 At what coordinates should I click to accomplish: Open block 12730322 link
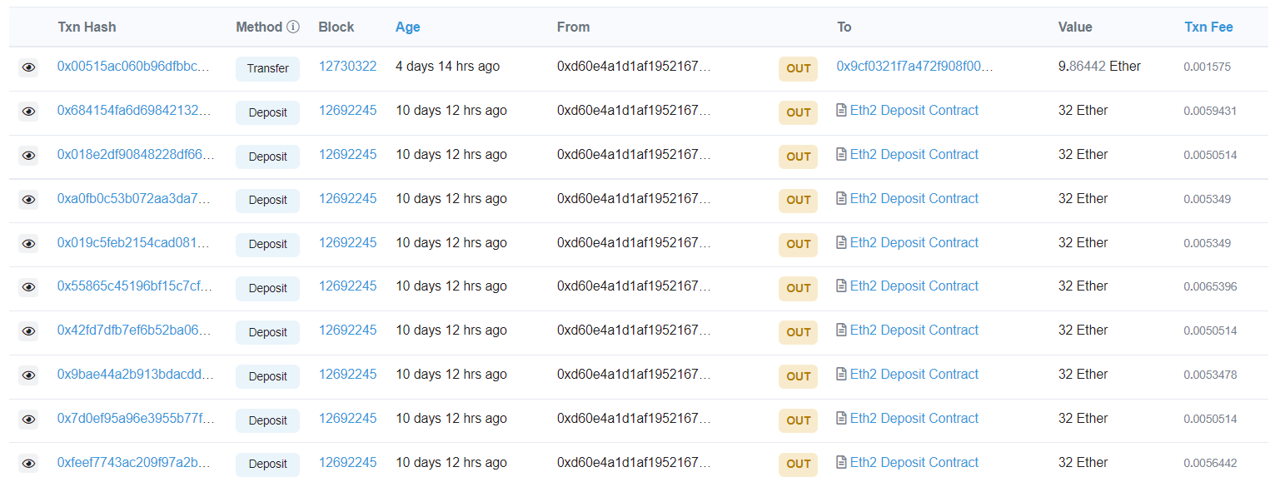pos(347,66)
